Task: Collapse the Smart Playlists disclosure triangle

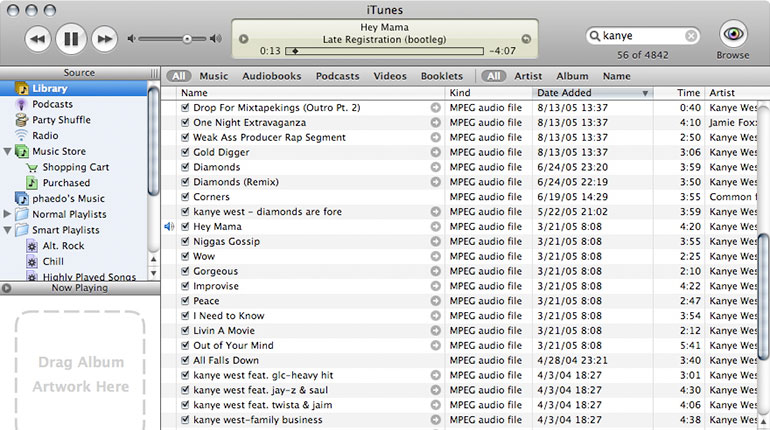Action: tap(7, 230)
